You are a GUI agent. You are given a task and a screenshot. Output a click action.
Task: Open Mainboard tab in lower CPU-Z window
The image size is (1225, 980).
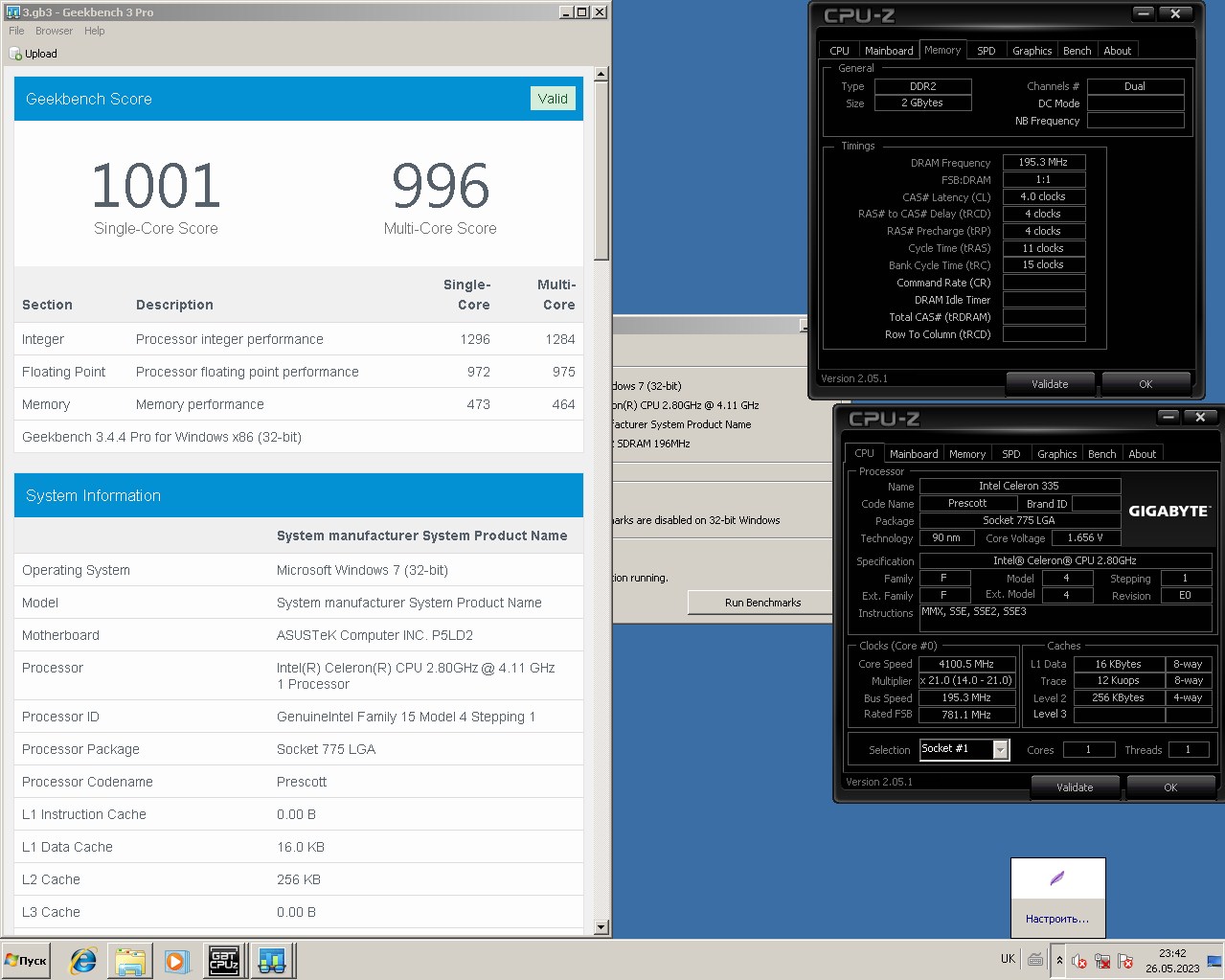pyautogui.click(x=914, y=454)
